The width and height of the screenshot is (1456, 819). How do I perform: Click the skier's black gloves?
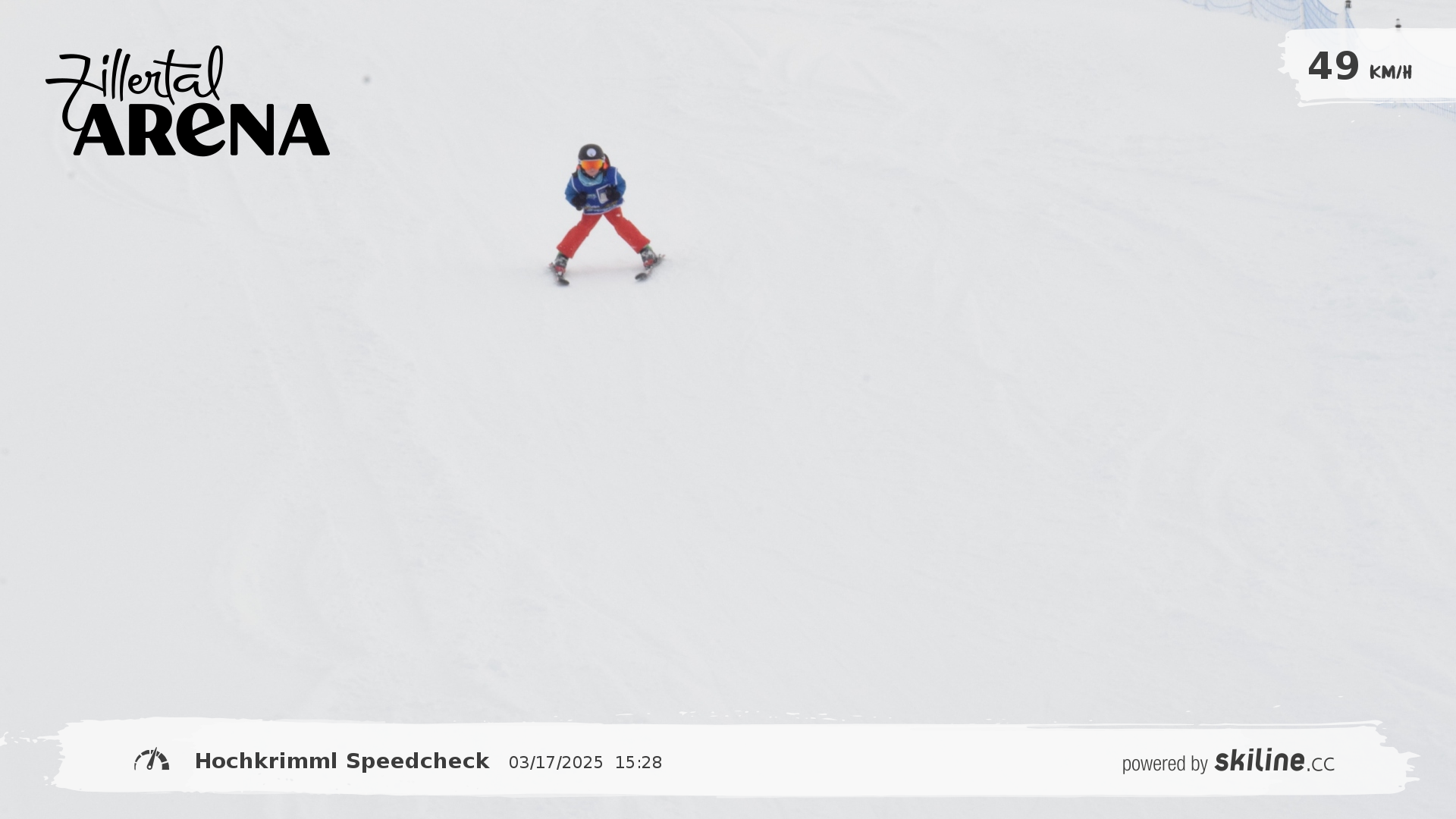tap(596, 197)
